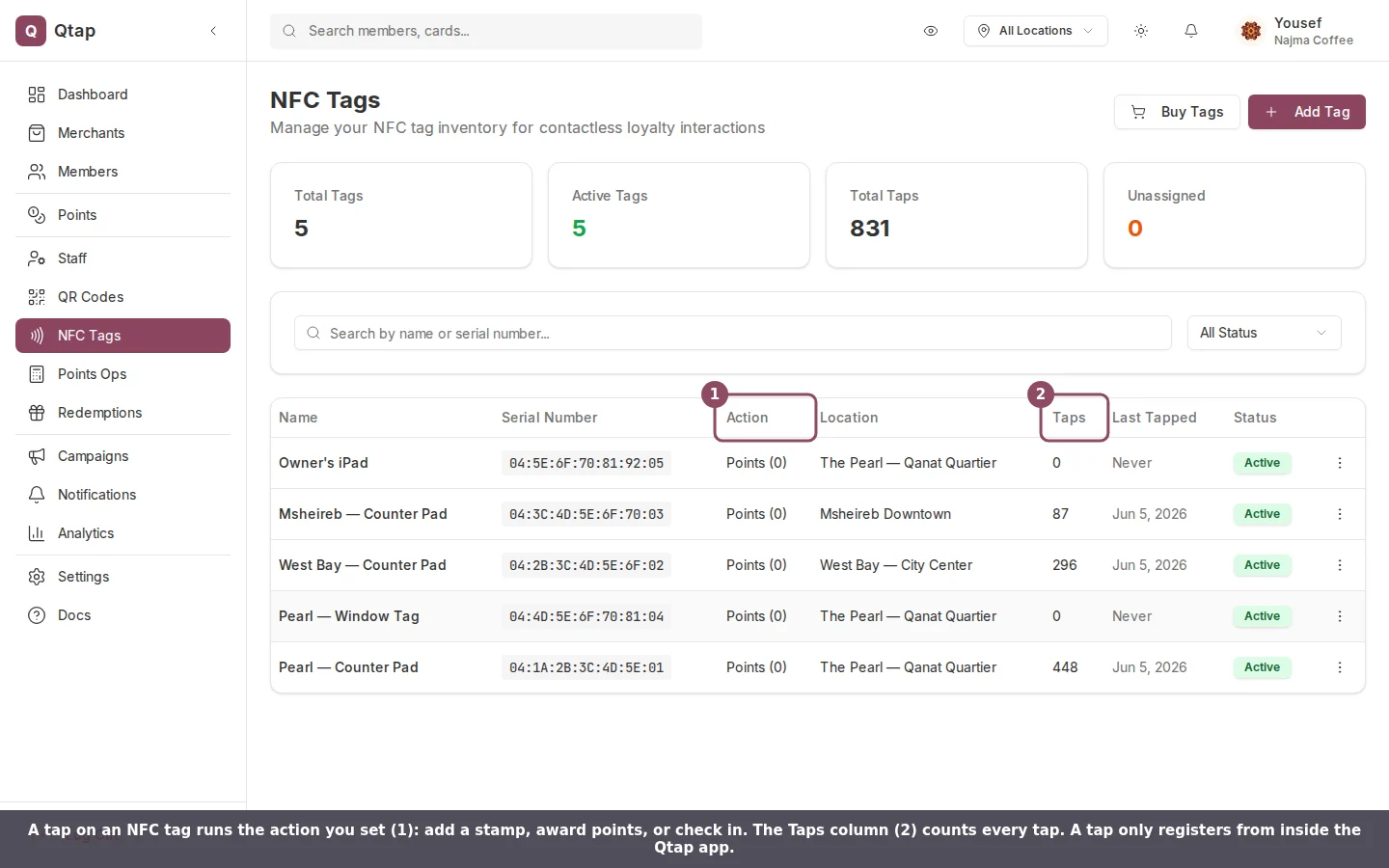The width and height of the screenshot is (1389, 868).
Task: Open Yousef's profile avatar
Action: click(x=1251, y=31)
